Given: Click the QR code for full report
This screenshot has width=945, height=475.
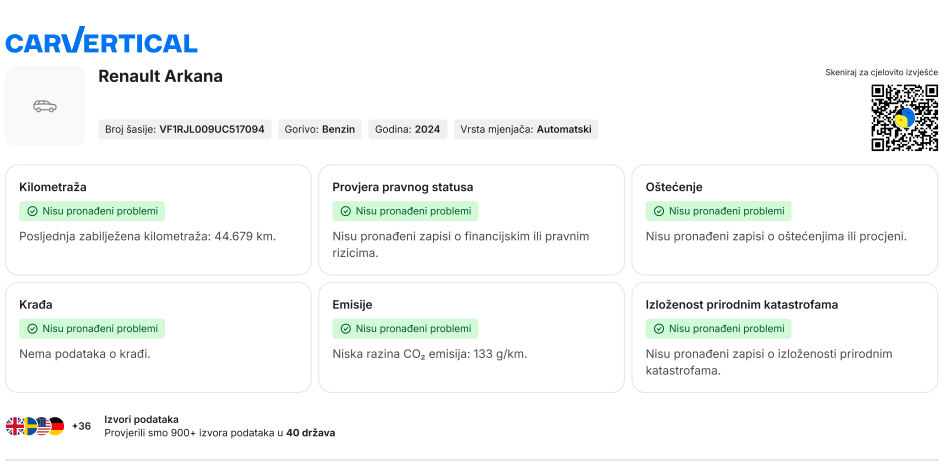Looking at the screenshot, I should click(904, 118).
